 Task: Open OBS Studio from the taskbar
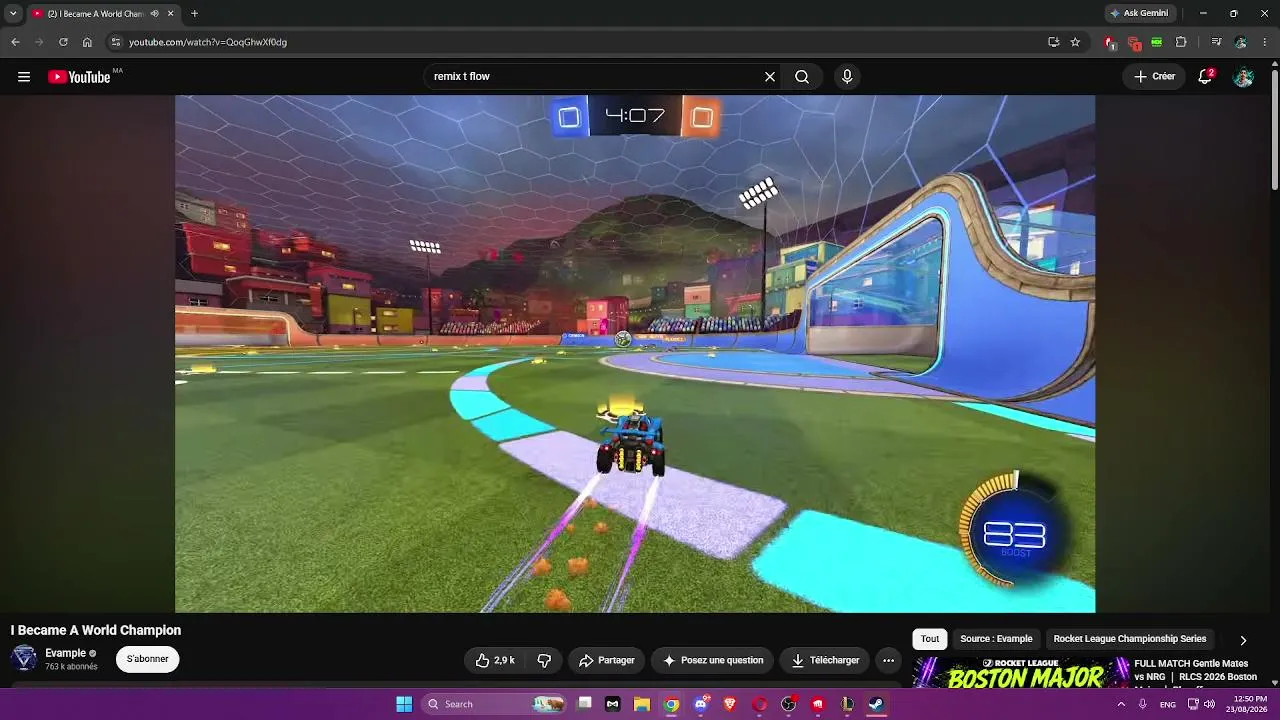789,704
